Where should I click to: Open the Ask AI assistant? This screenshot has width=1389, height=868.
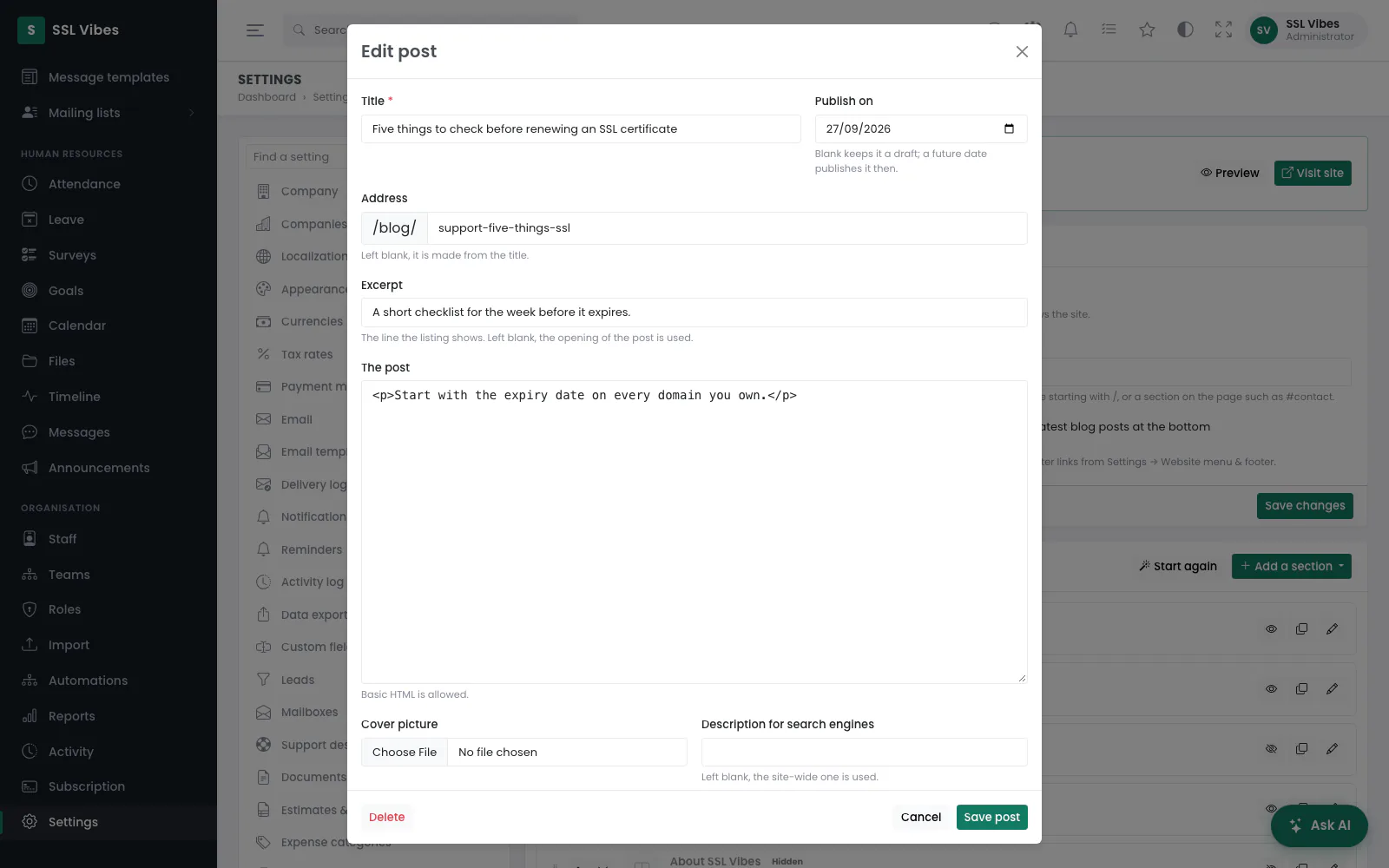(x=1319, y=825)
